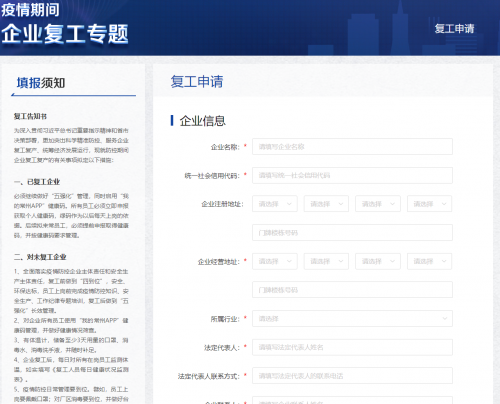This screenshot has height=404, width=500.
Task: Click the 企业复工专题 site title banner
Action: pos(65,34)
